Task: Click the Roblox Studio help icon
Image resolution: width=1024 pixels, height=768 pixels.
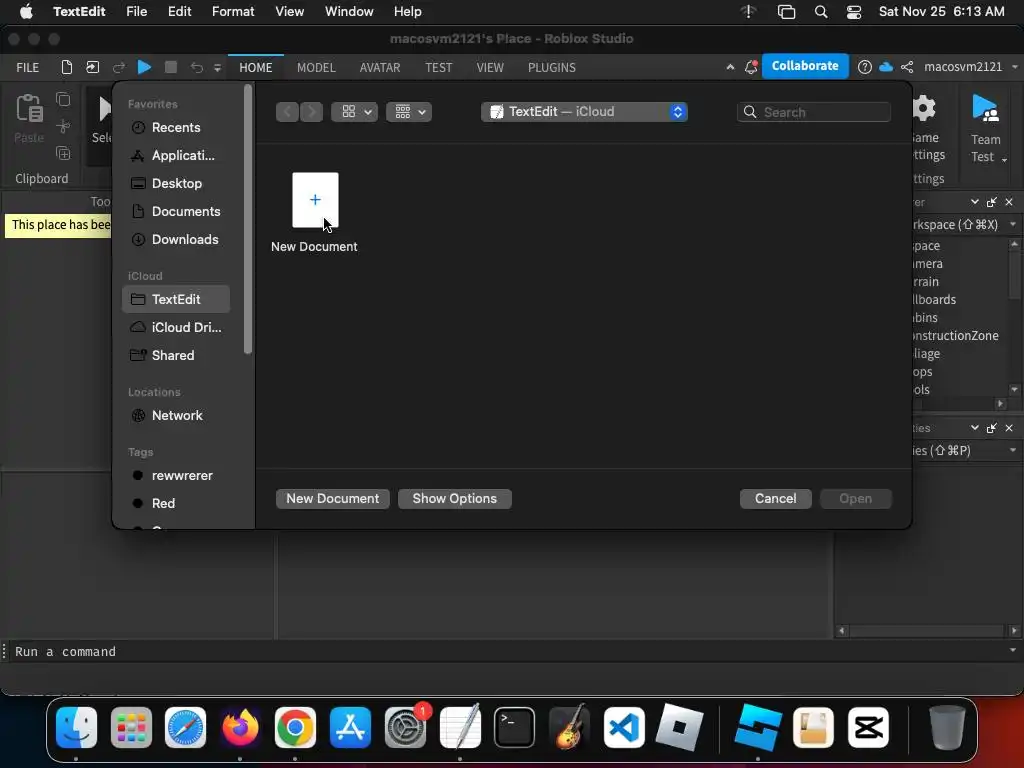Action: click(865, 67)
